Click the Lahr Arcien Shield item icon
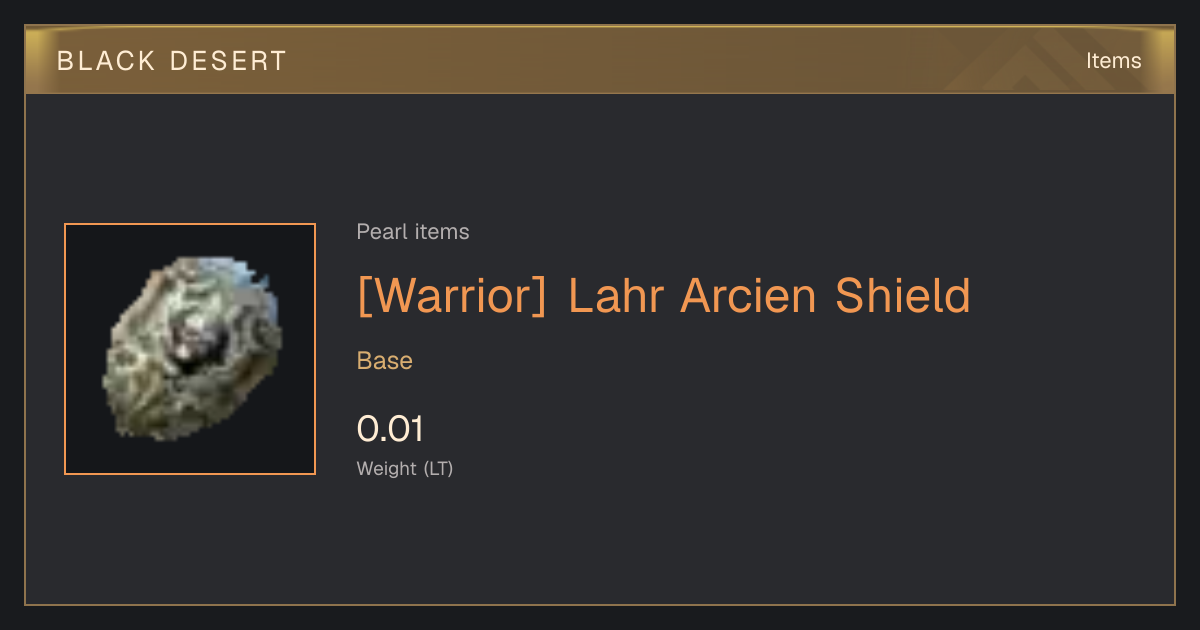 pos(190,349)
